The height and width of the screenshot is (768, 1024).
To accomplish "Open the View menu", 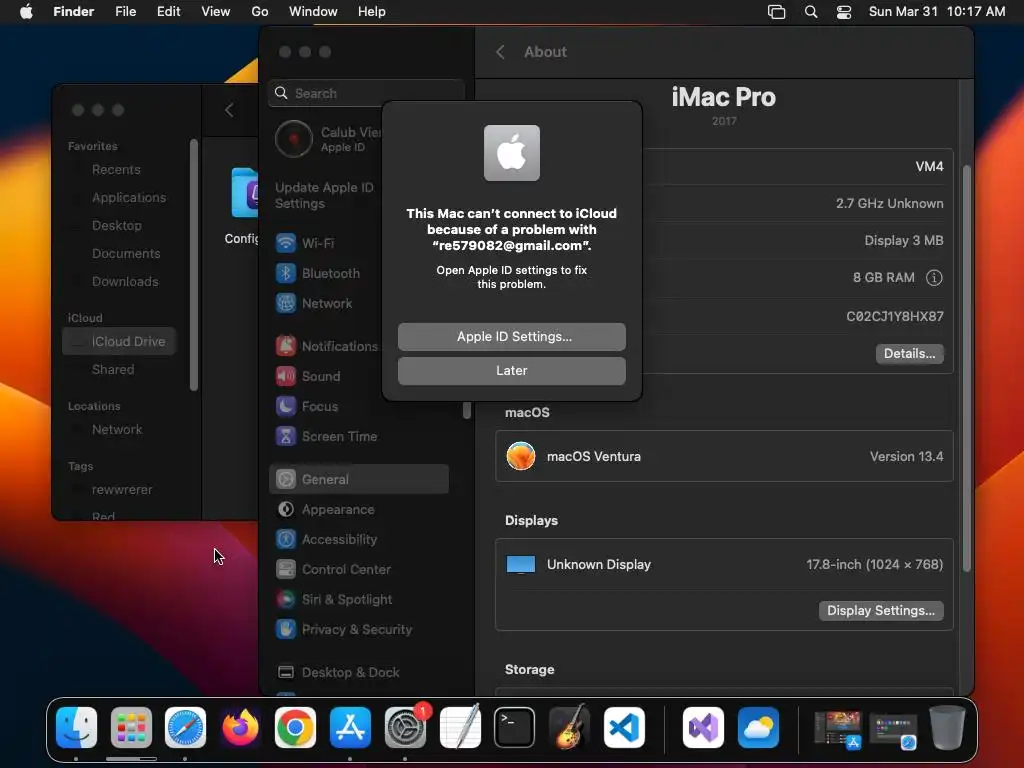I will (216, 12).
